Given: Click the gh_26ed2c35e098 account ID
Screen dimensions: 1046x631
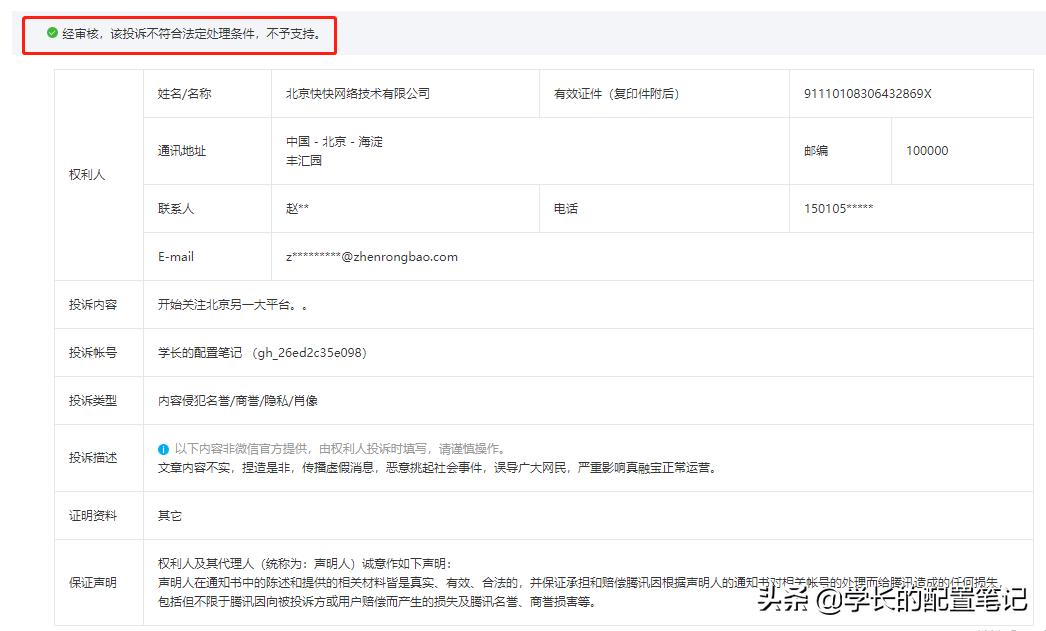Looking at the screenshot, I should [307, 352].
